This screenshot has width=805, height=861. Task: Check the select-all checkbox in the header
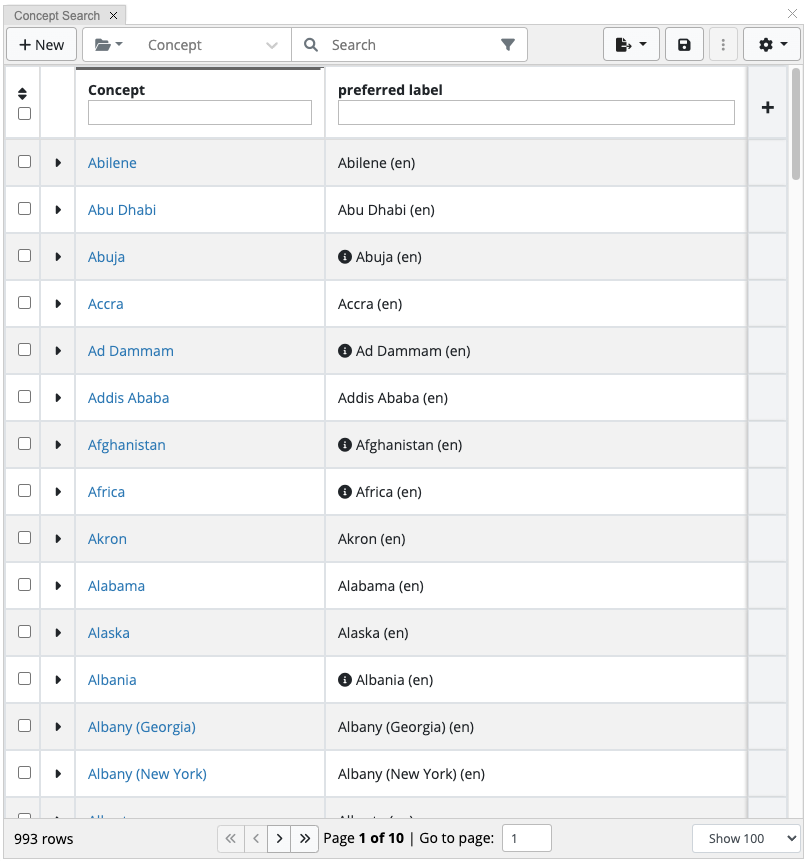click(x=22, y=112)
